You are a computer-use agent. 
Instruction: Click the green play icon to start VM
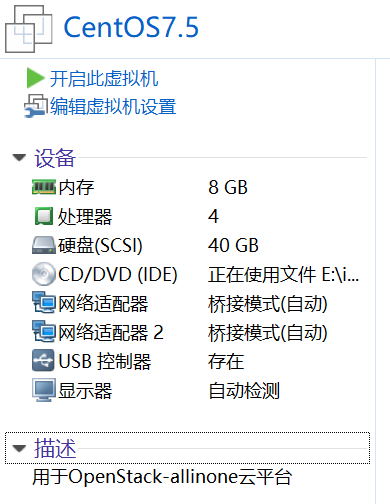click(35, 78)
